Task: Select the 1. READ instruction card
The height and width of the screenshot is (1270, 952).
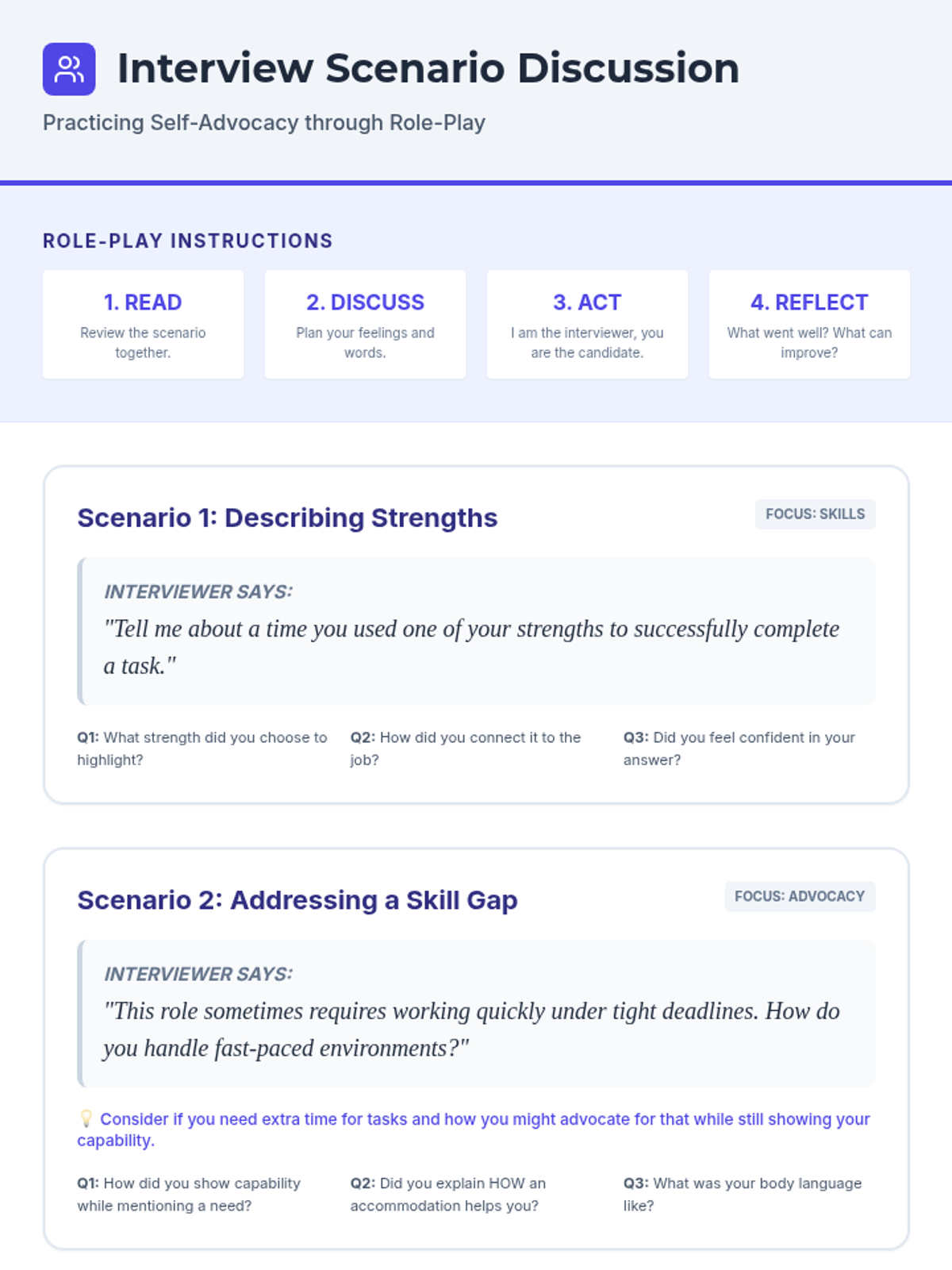Action: point(143,325)
